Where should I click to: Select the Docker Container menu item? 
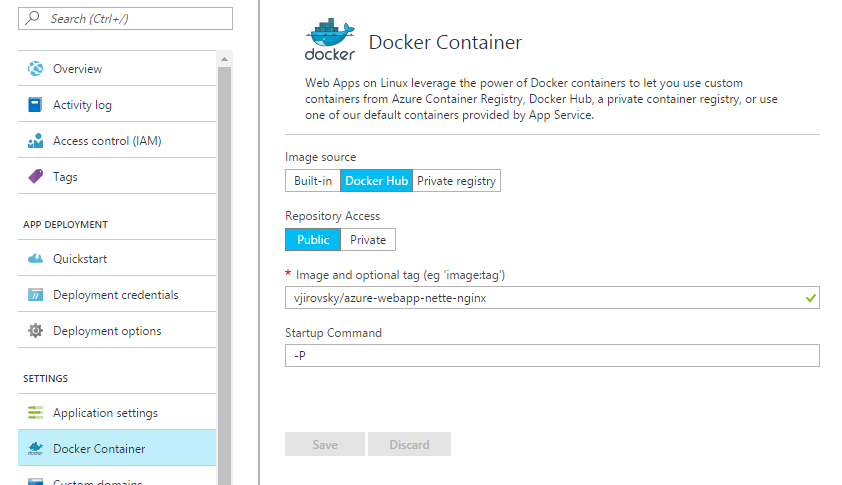tap(117, 448)
